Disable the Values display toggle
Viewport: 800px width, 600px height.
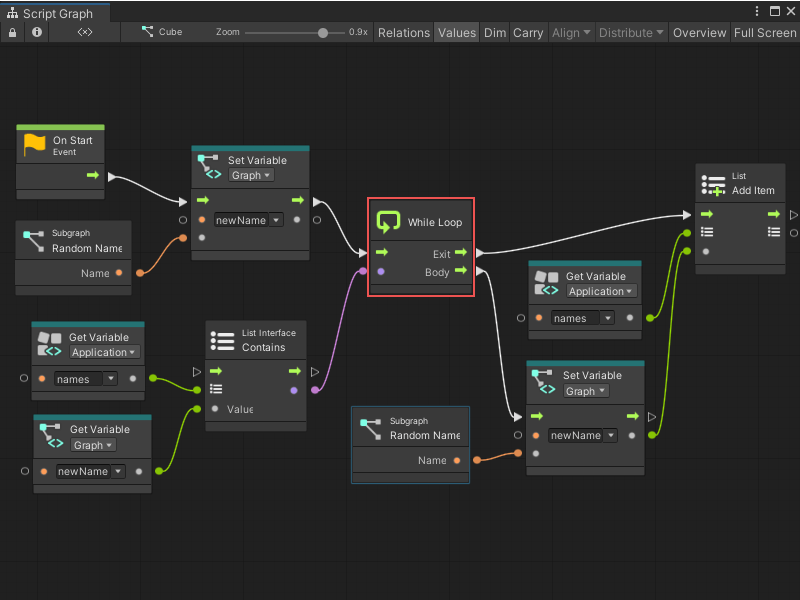coord(457,32)
